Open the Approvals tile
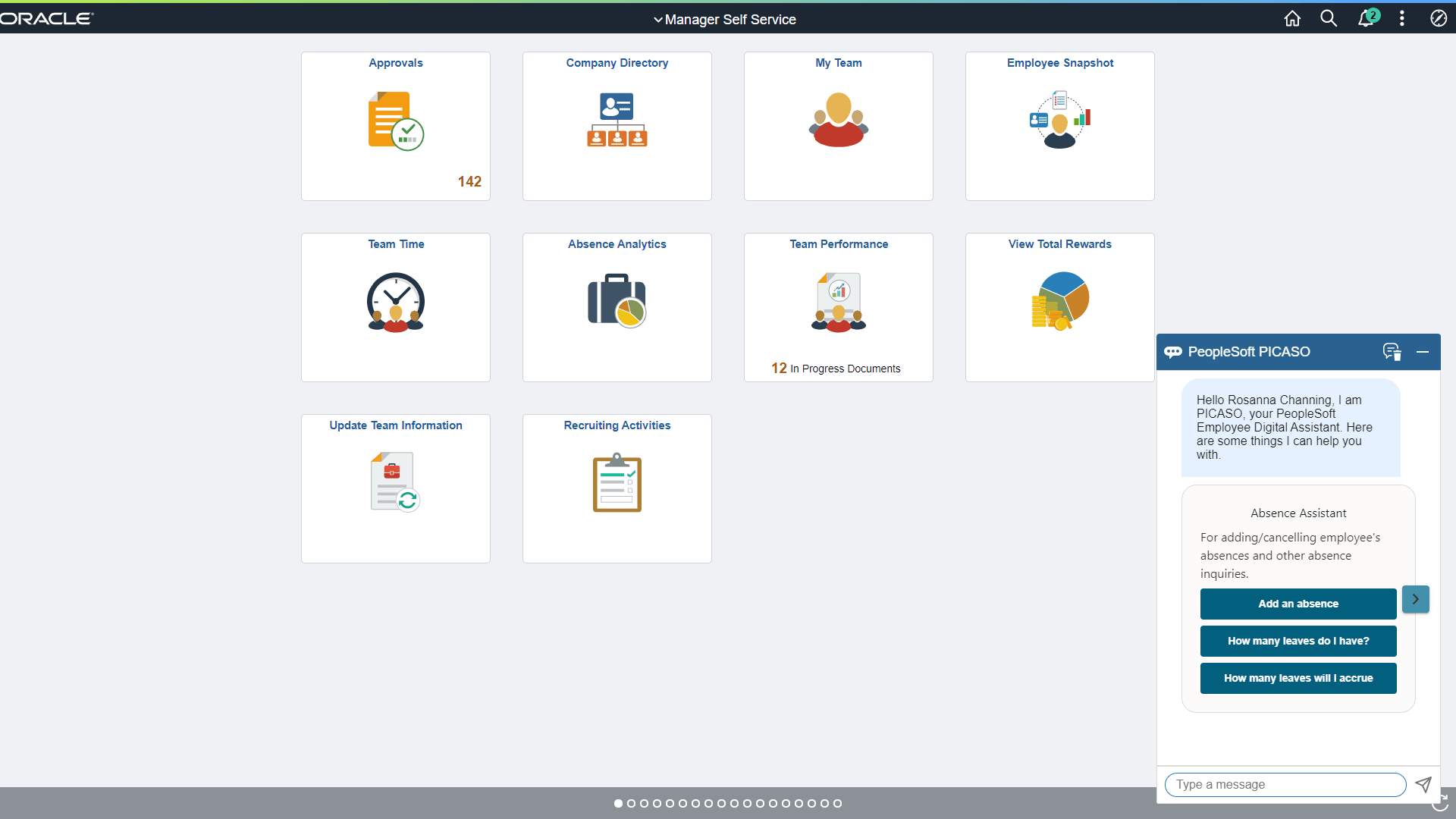The height and width of the screenshot is (819, 1456). [x=395, y=125]
